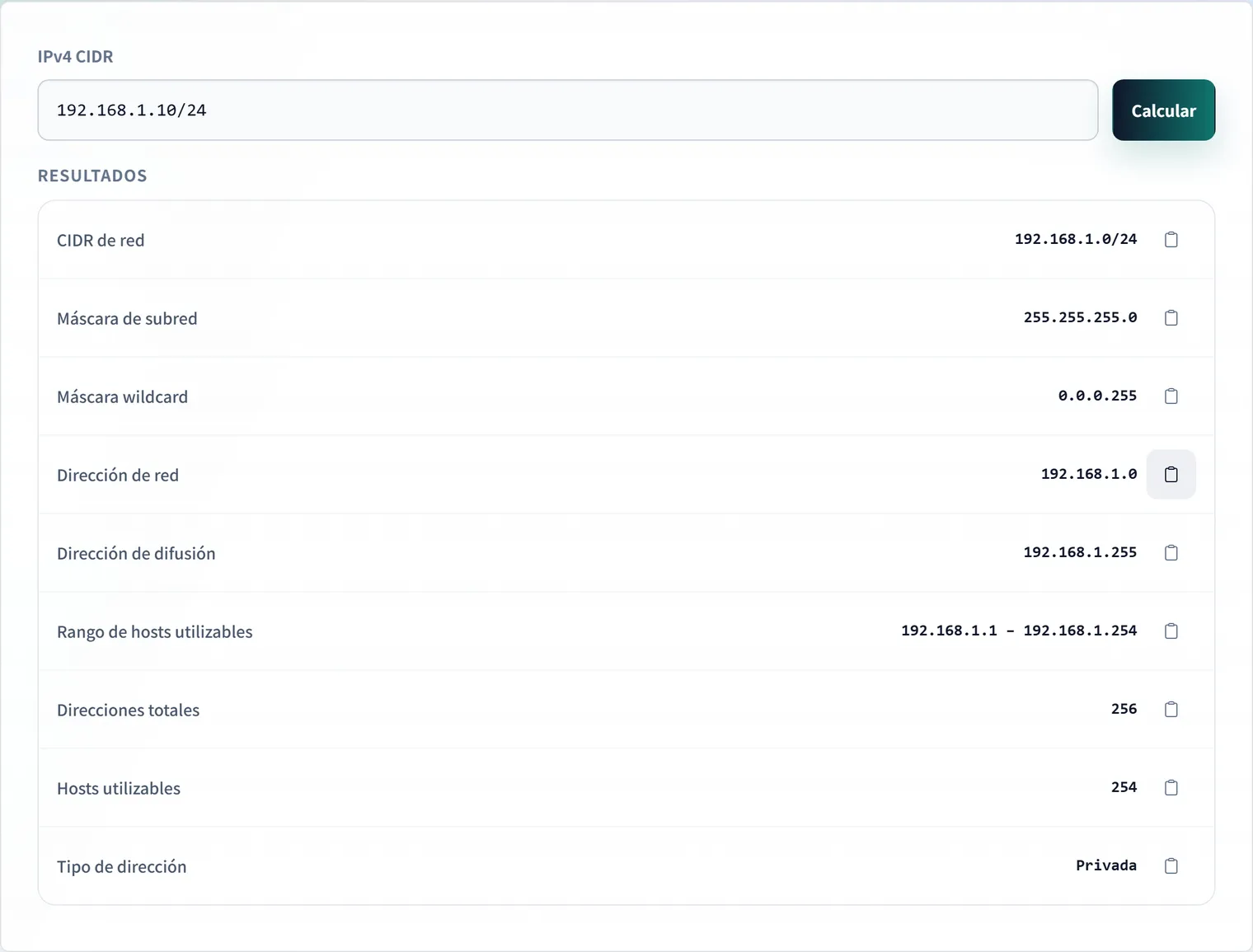Copy the Hosts utilizables value
The height and width of the screenshot is (952, 1253).
1171,788
